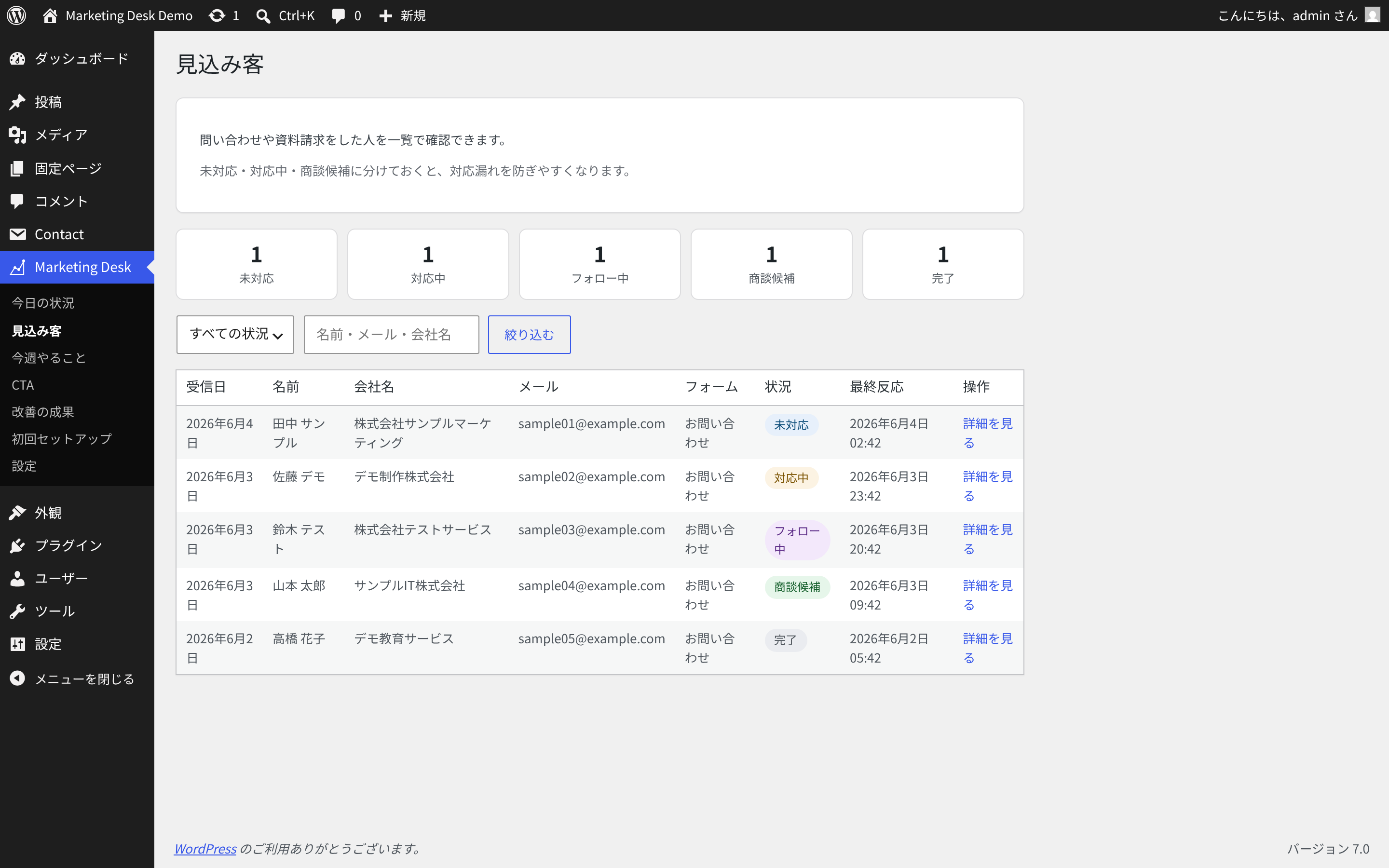This screenshot has height=868, width=1389.
Task: Open the ダッシュボード menu icon
Action: [17, 58]
